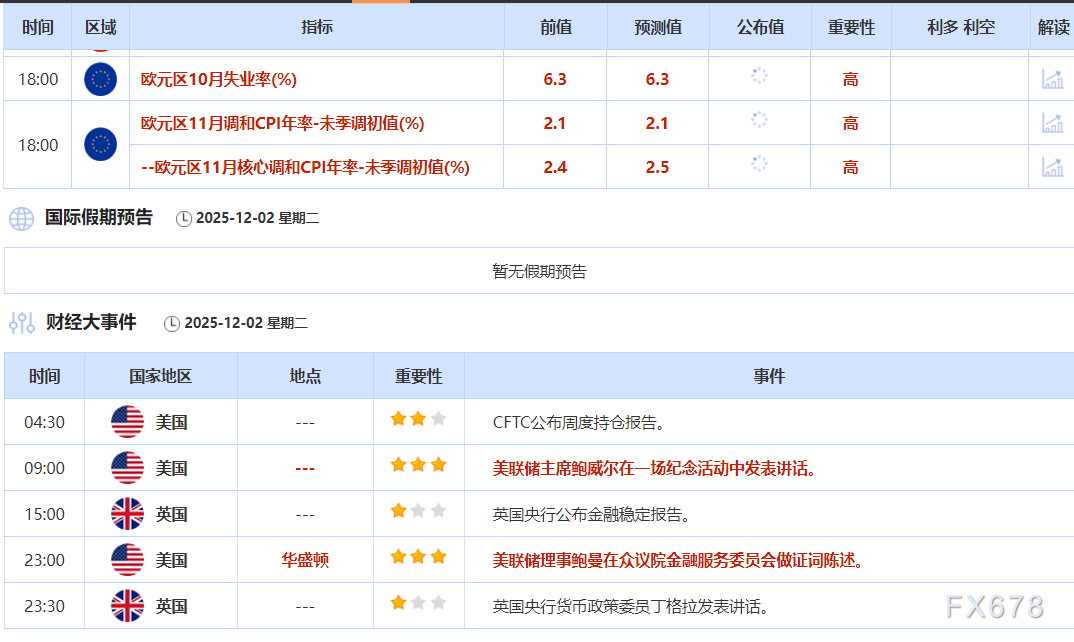This screenshot has height=642, width=1074.
Task: Click the chart icon beside 欧元区11月调和CPI年率
Action: 1052,123
